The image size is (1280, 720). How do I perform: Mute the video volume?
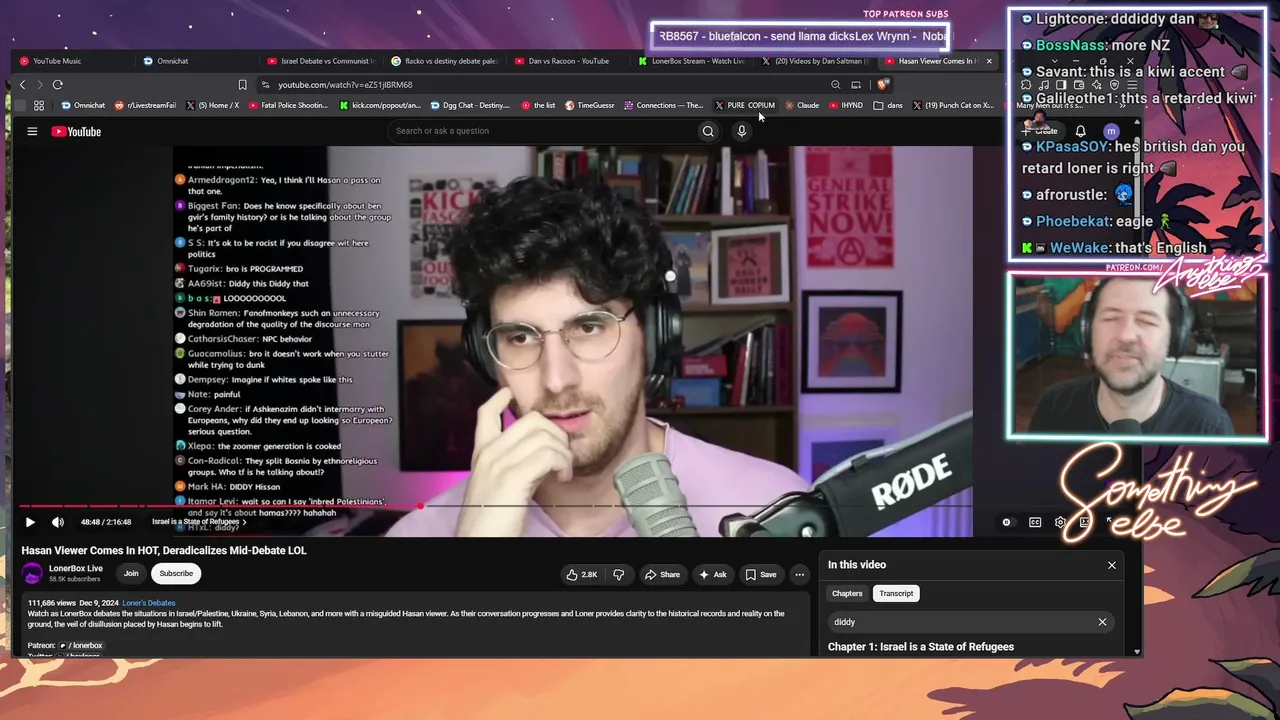pos(58,522)
